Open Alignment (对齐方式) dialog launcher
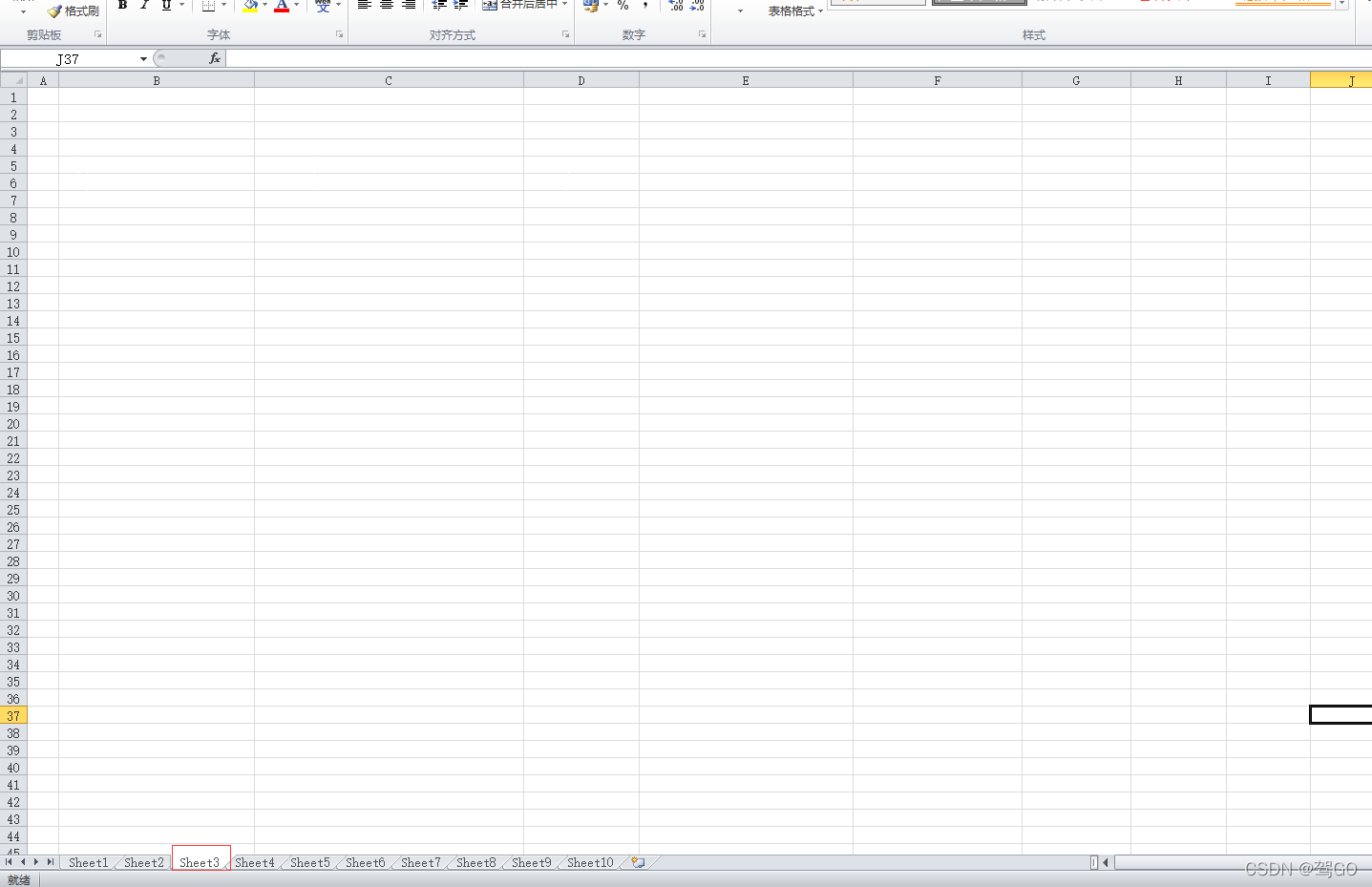Viewport: 1372px width, 887px height. point(565,34)
